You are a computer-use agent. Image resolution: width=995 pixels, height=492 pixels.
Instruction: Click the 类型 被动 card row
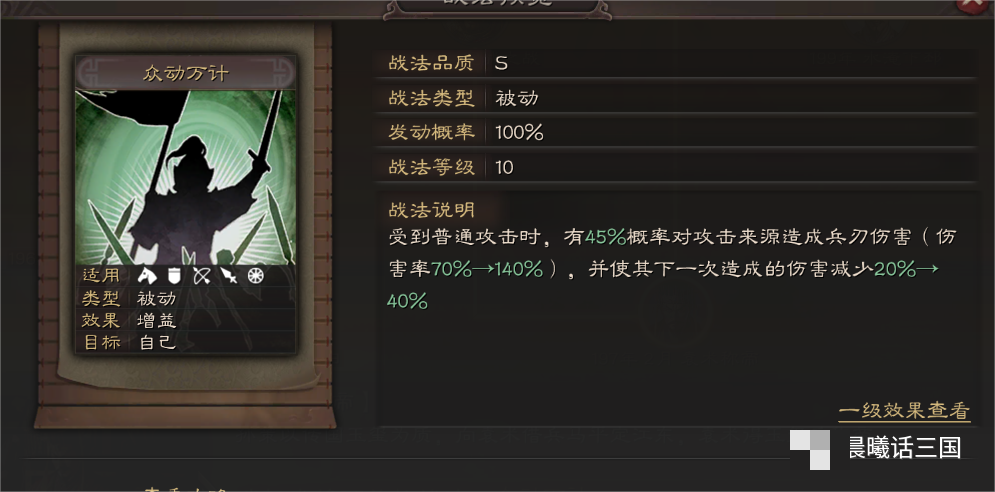tap(186, 298)
